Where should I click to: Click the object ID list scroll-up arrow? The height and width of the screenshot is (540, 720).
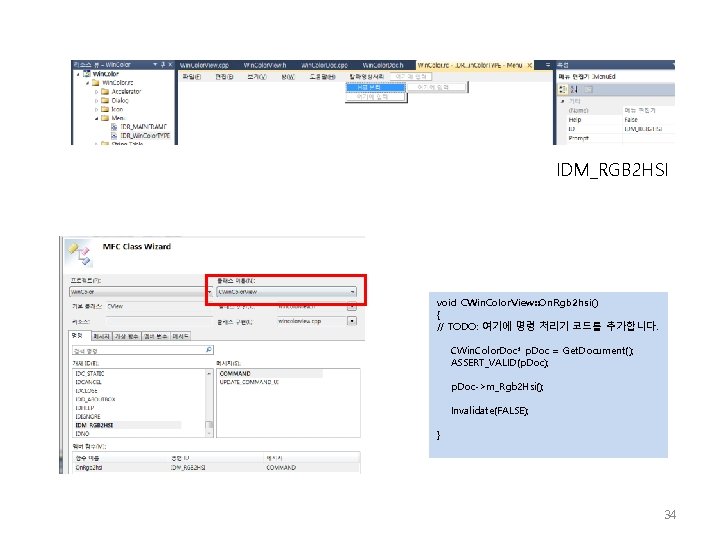click(209, 374)
